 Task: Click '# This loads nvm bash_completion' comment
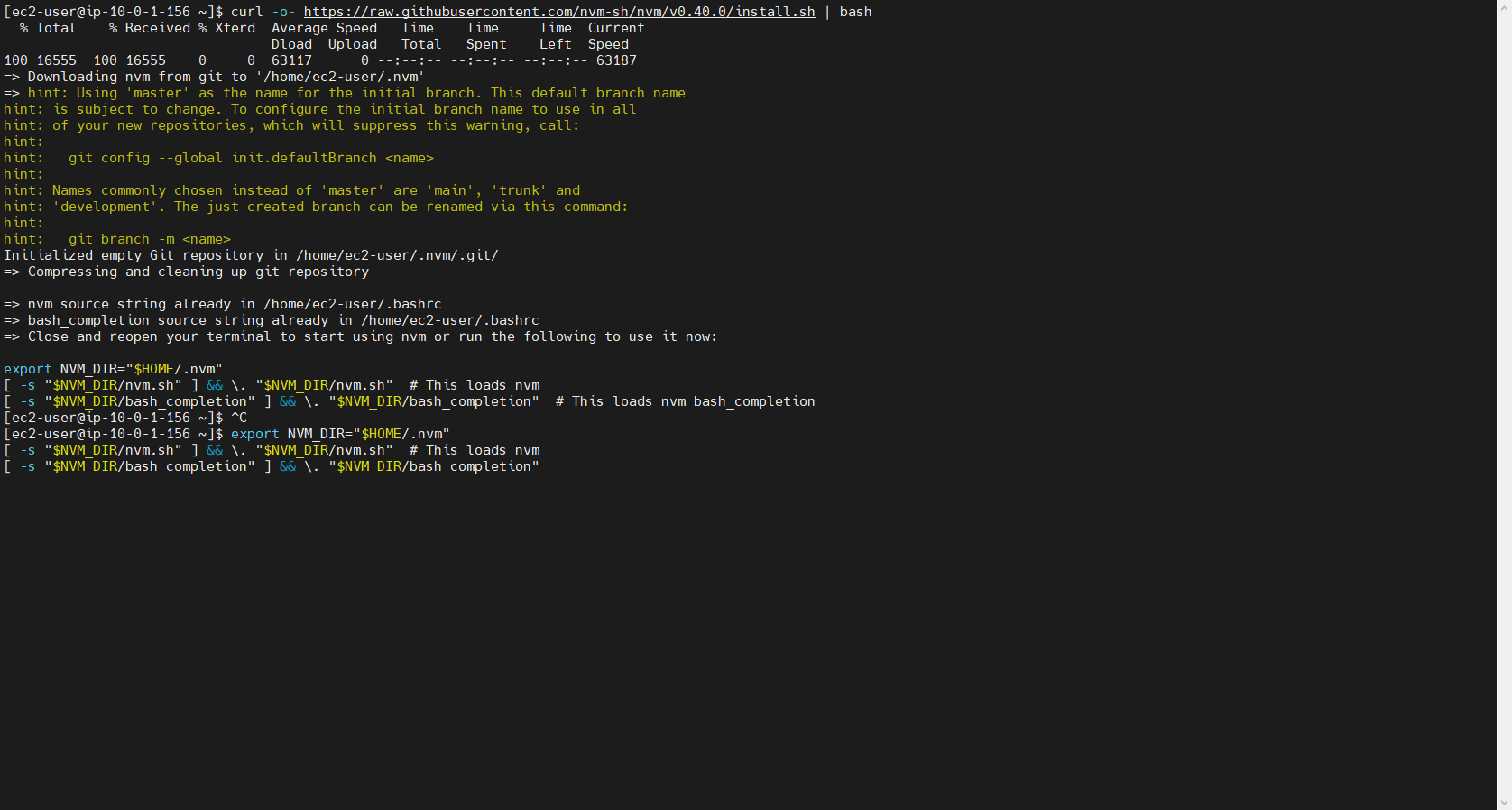click(685, 401)
